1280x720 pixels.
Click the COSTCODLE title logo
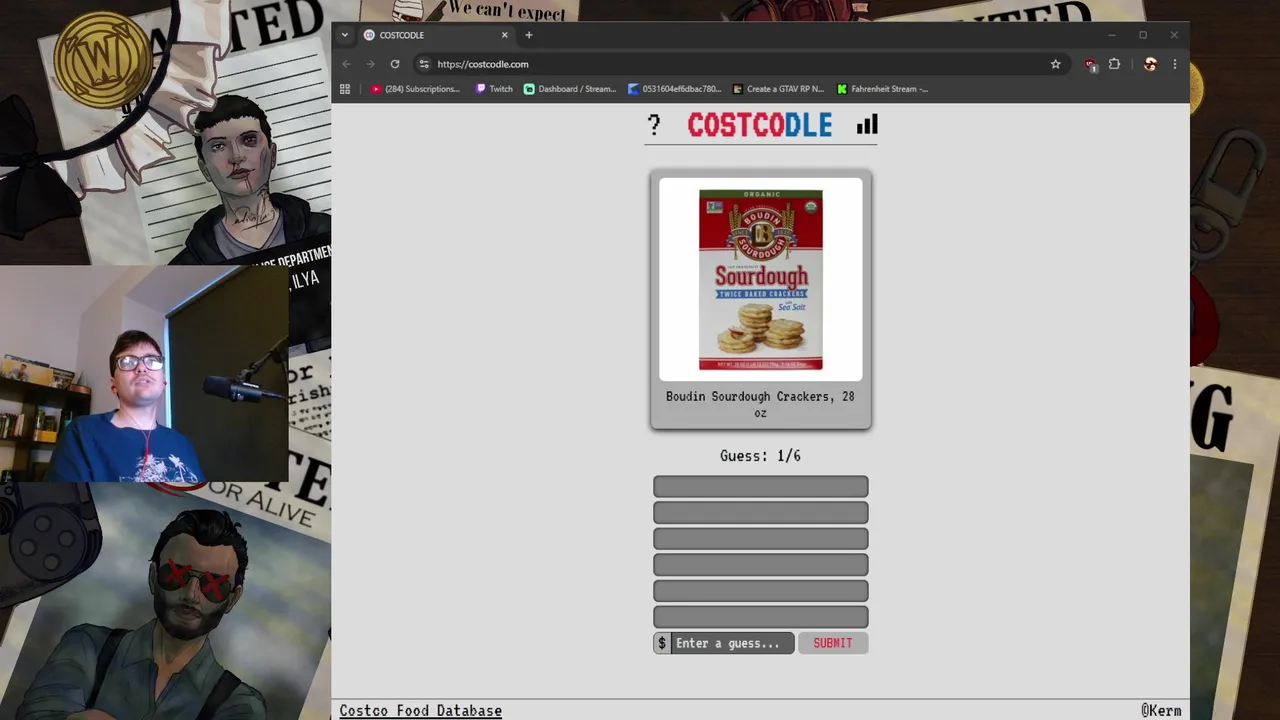pos(760,125)
